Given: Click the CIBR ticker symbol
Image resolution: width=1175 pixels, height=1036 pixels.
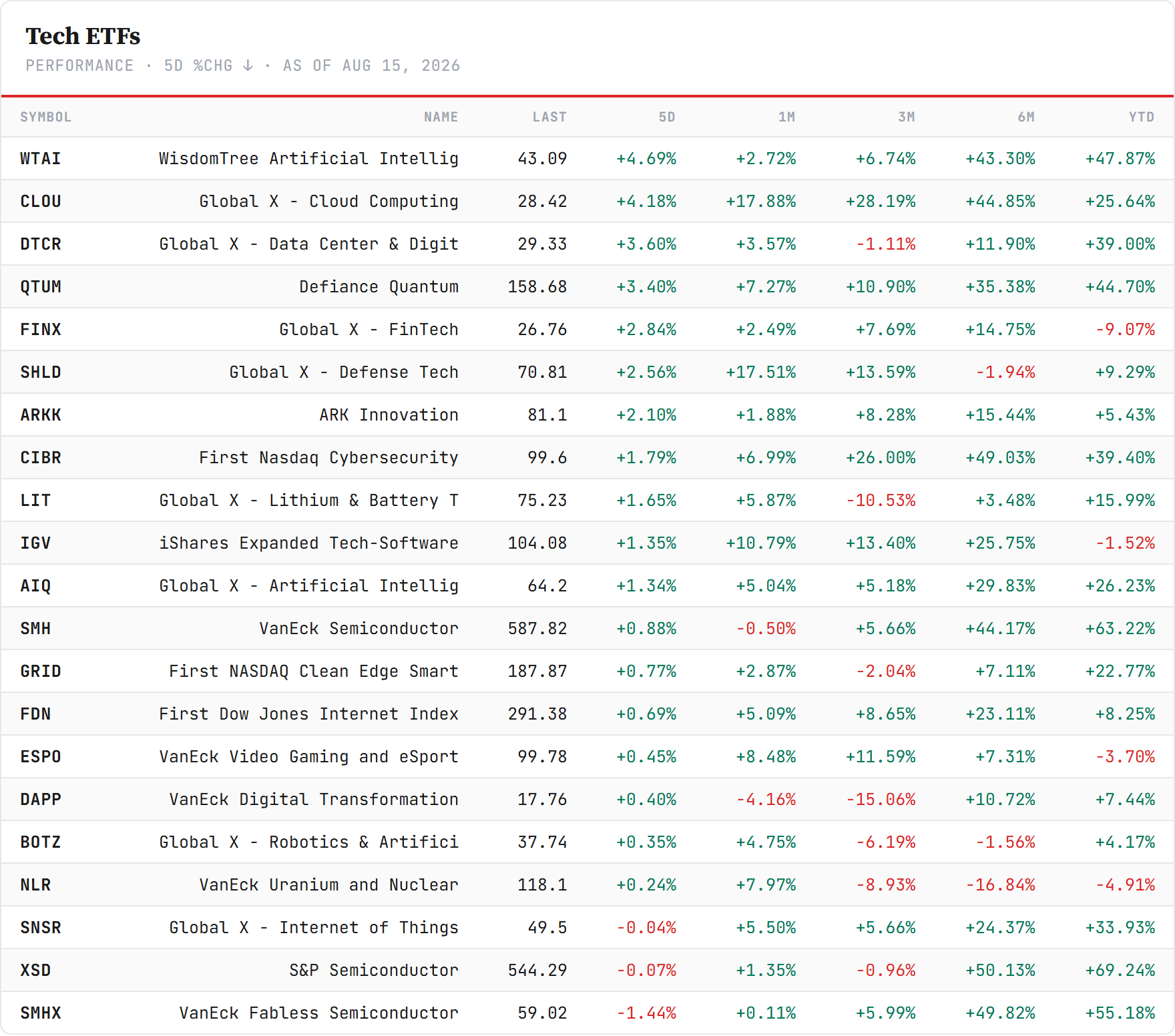Looking at the screenshot, I should [x=41, y=458].
